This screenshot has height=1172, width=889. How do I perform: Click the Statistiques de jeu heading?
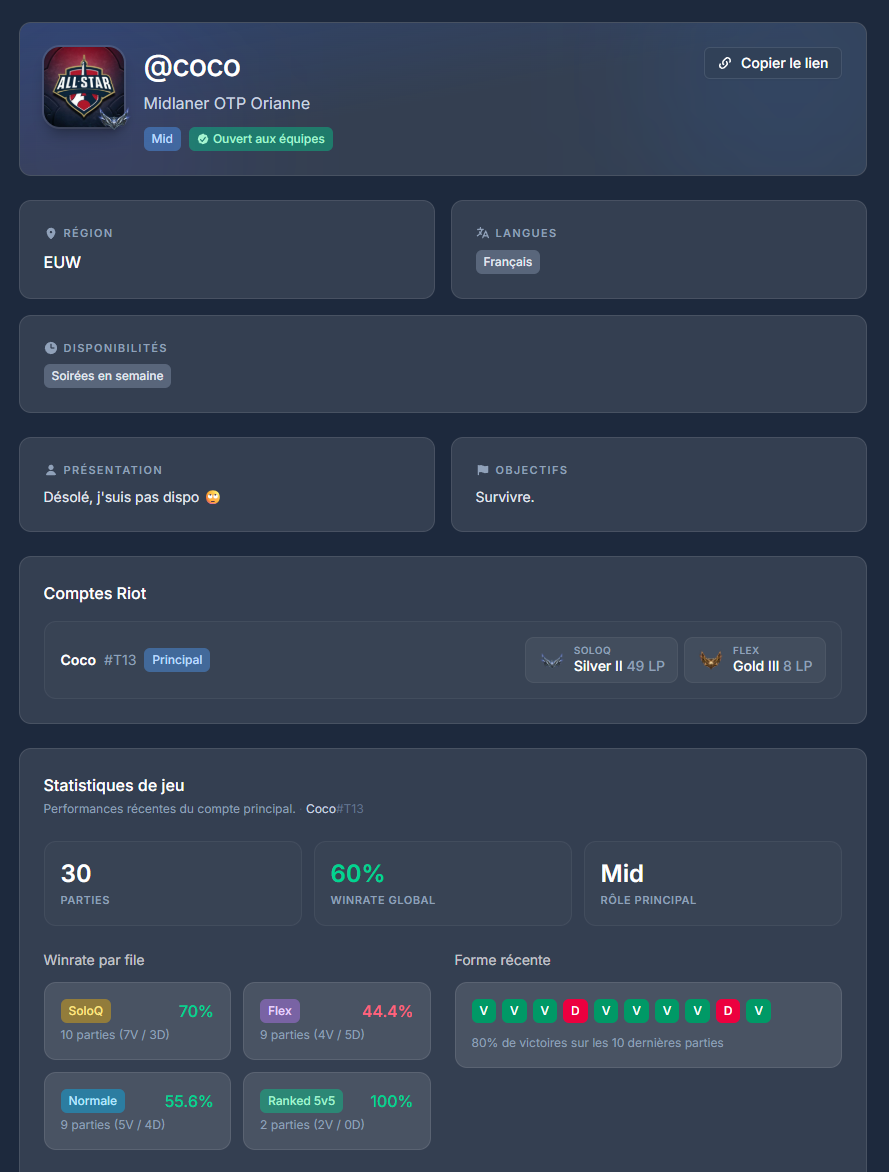114,786
